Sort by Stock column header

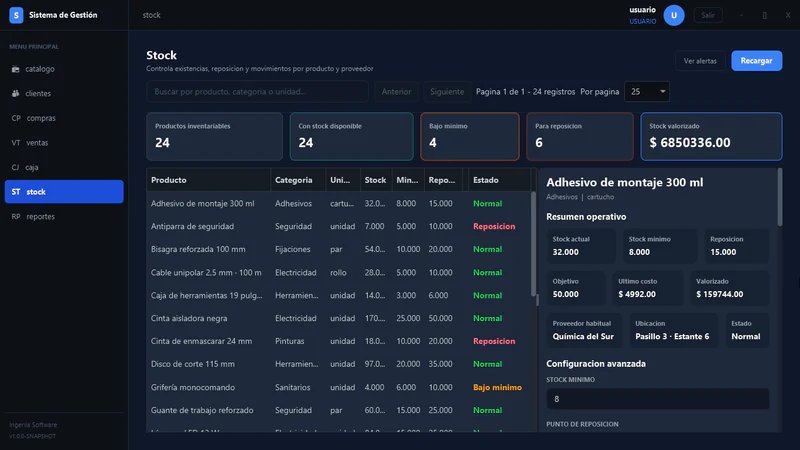pyautogui.click(x=375, y=180)
